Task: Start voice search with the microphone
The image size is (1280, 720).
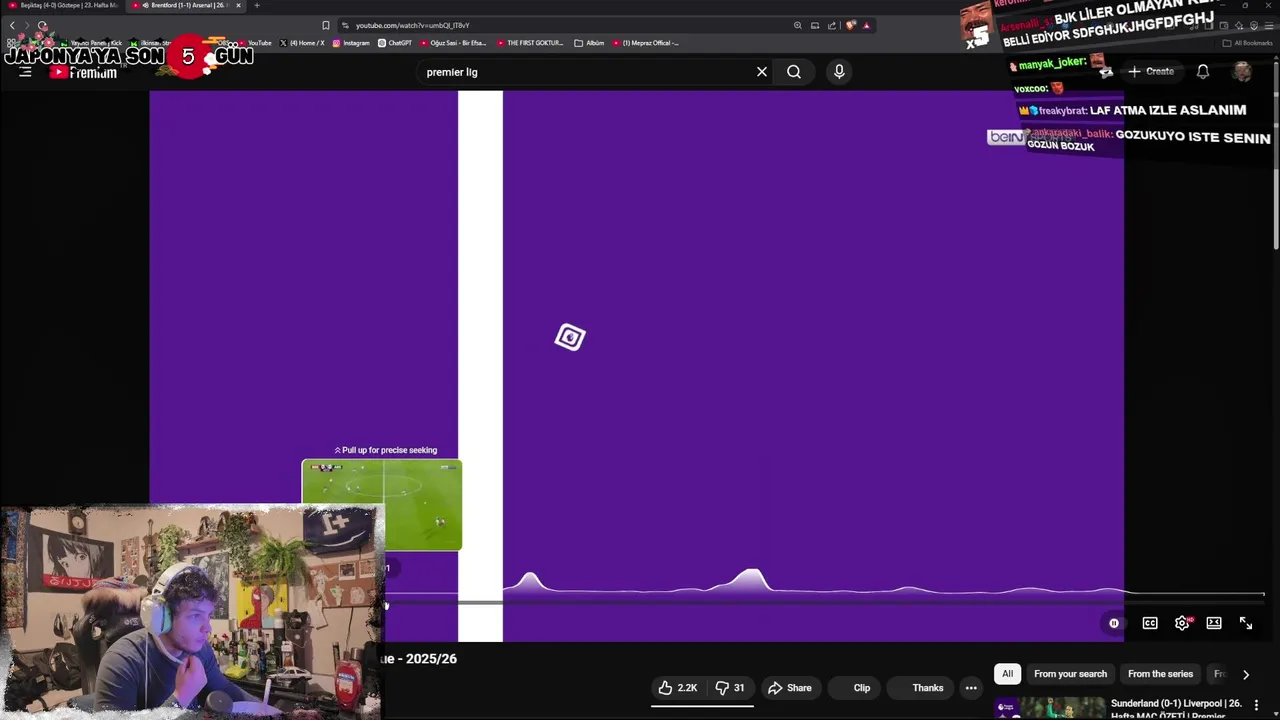Action: point(839,72)
